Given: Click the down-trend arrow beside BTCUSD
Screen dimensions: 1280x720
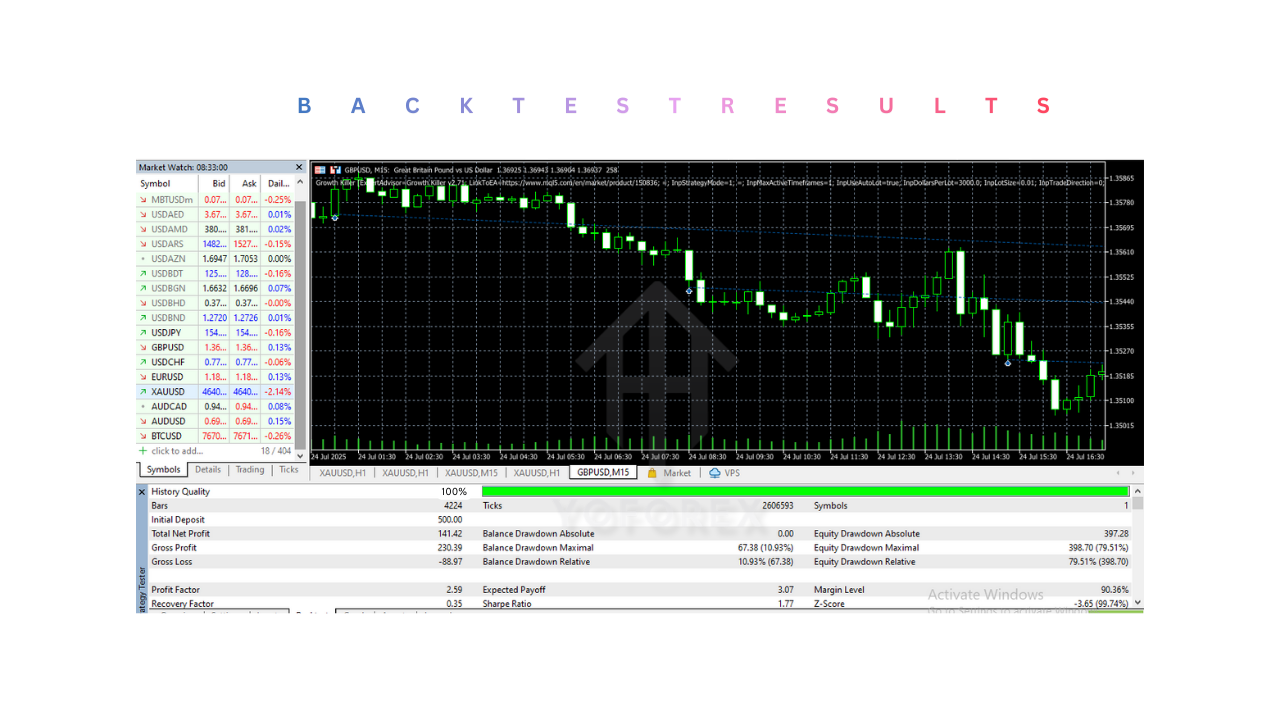Looking at the screenshot, I should pos(142,435).
